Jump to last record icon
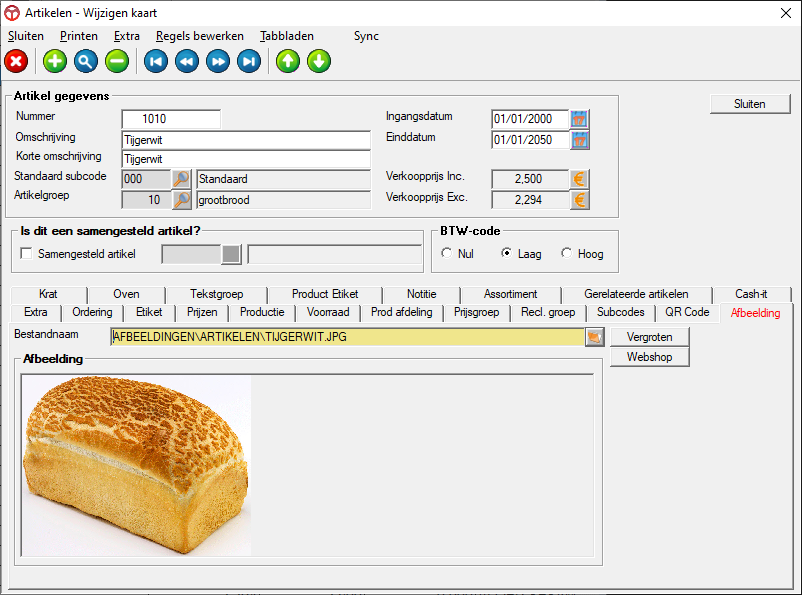This screenshot has width=802, height=595. click(249, 61)
